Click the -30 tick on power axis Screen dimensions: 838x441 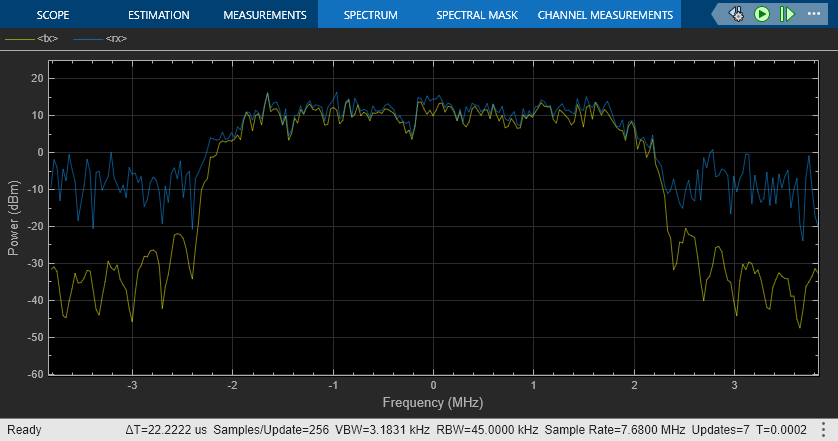[35, 264]
